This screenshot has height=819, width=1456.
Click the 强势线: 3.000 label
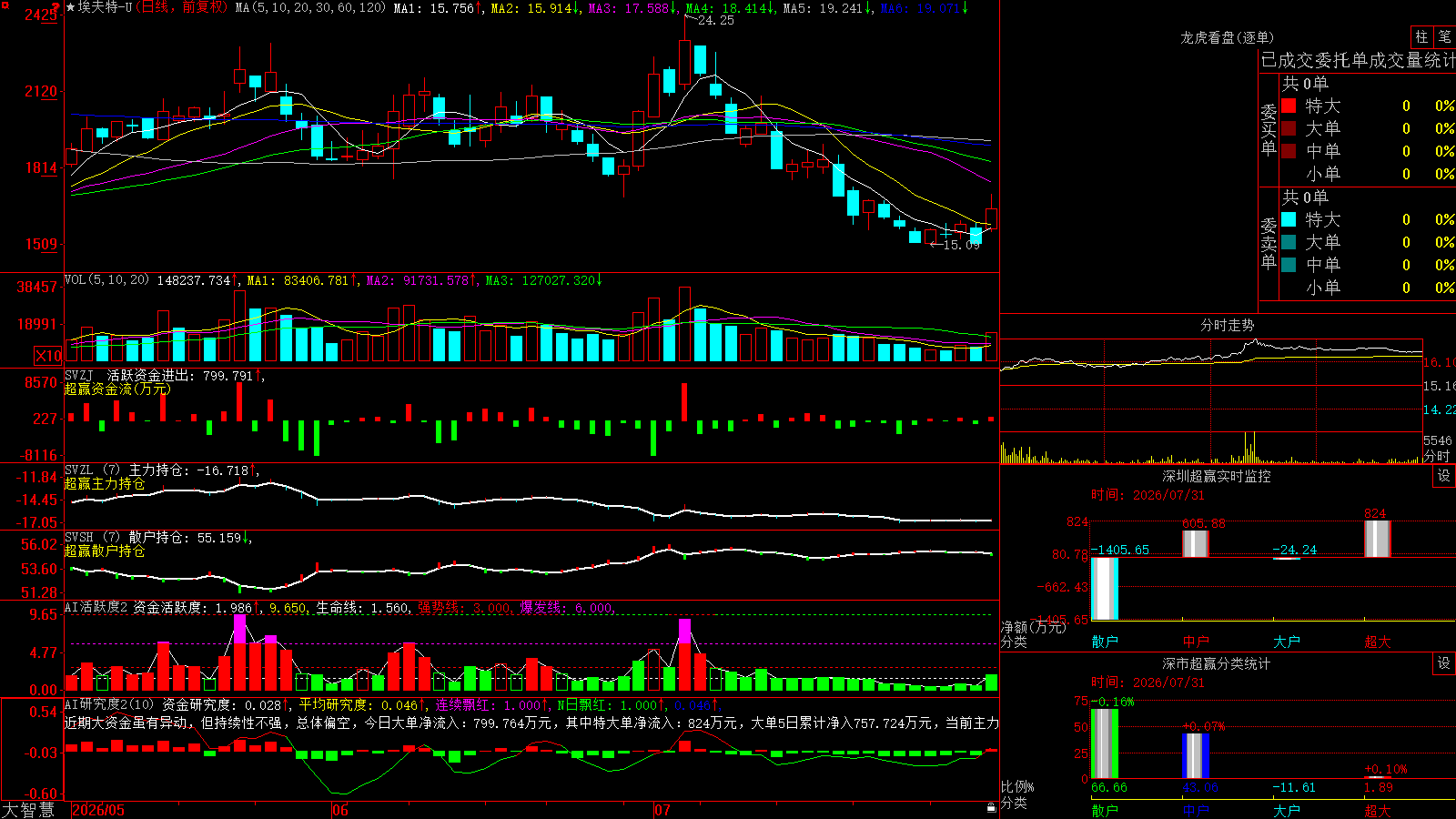(x=464, y=607)
